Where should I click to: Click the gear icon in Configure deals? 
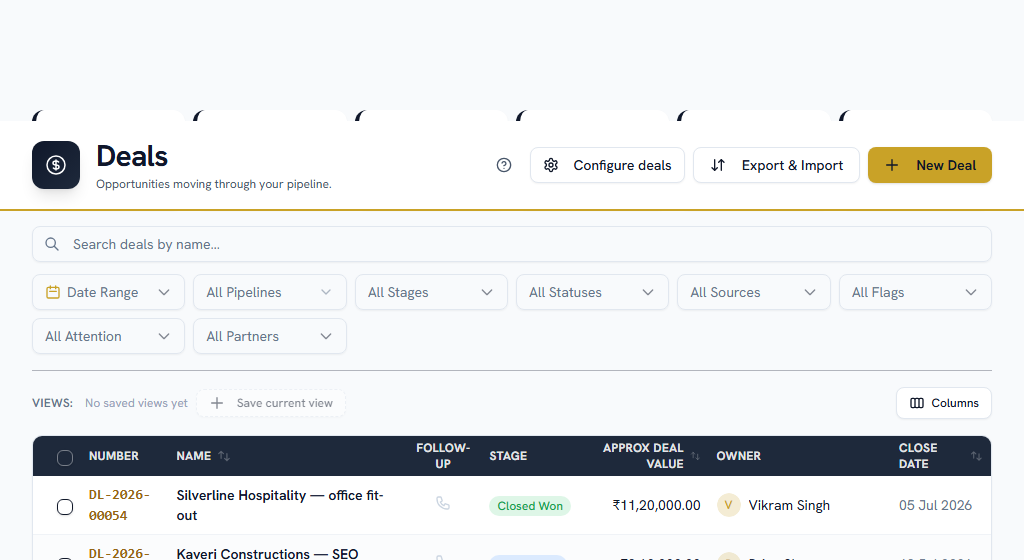551,165
